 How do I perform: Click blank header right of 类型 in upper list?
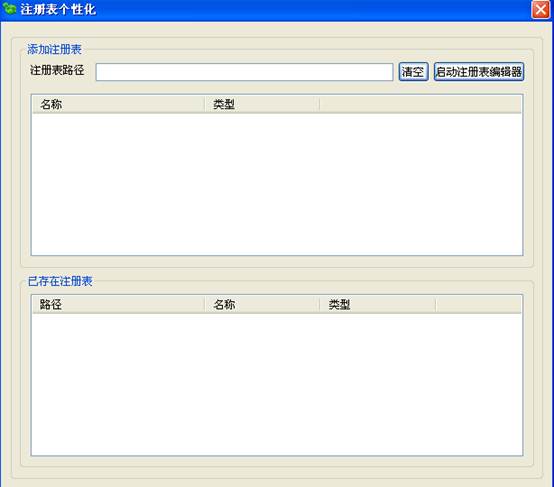[x=420, y=105]
